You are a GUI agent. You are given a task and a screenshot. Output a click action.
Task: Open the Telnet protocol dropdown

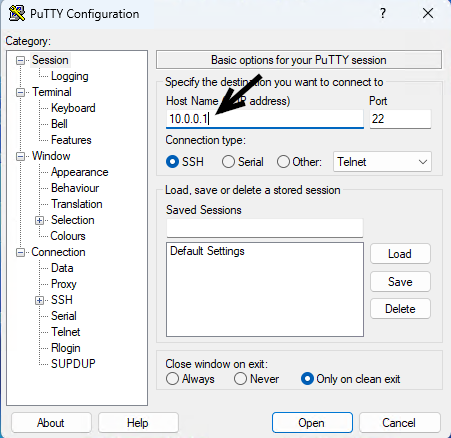tap(382, 162)
